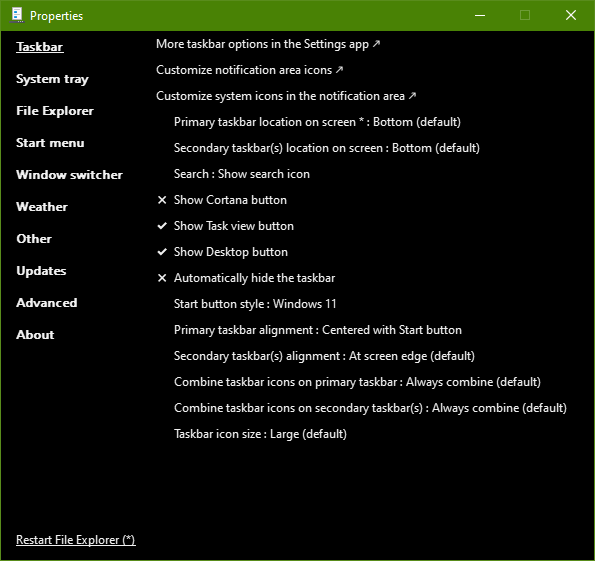Change the Start button style setting
This screenshot has width=595, height=561.
[x=255, y=304]
